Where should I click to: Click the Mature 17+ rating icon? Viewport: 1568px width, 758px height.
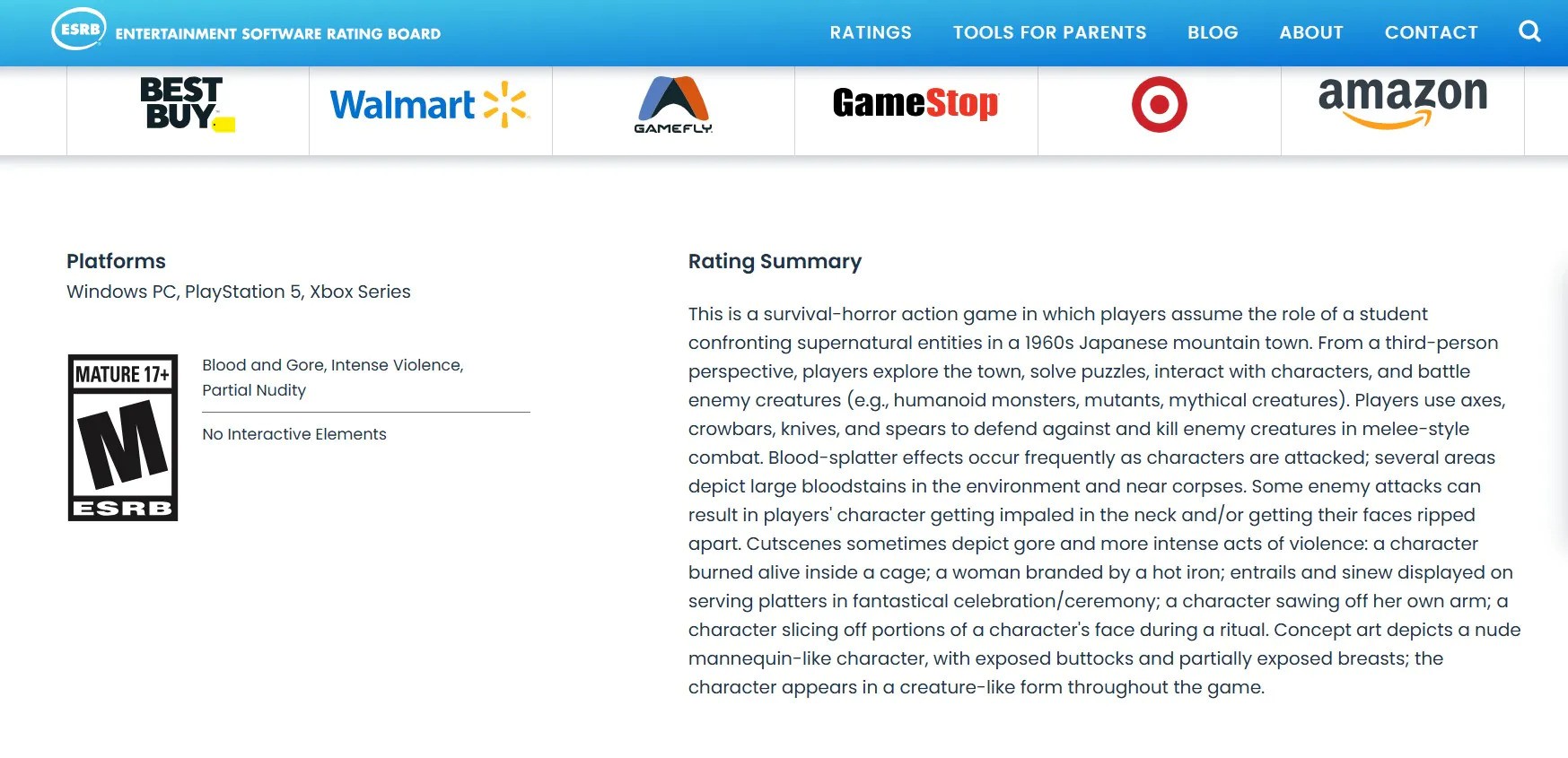(123, 438)
